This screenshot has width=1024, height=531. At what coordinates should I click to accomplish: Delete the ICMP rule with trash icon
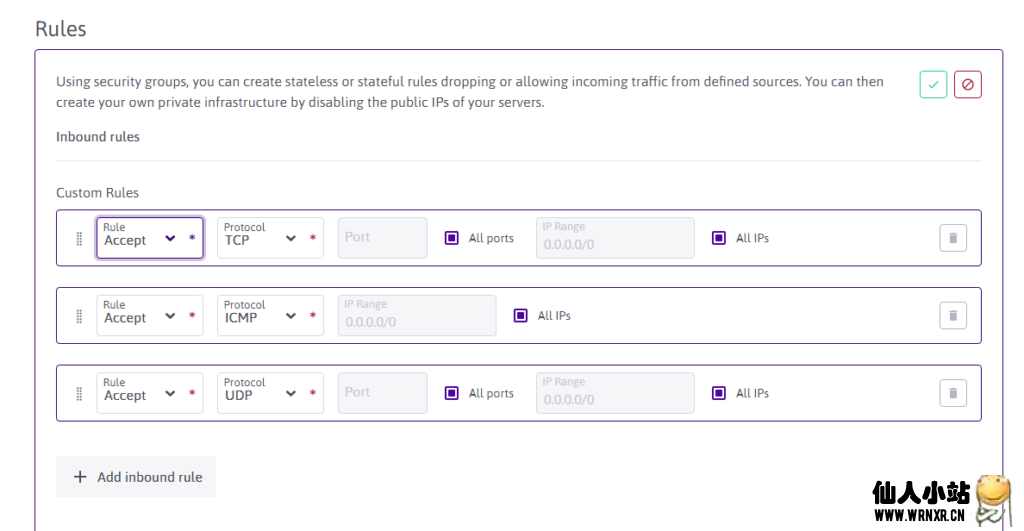click(x=952, y=316)
